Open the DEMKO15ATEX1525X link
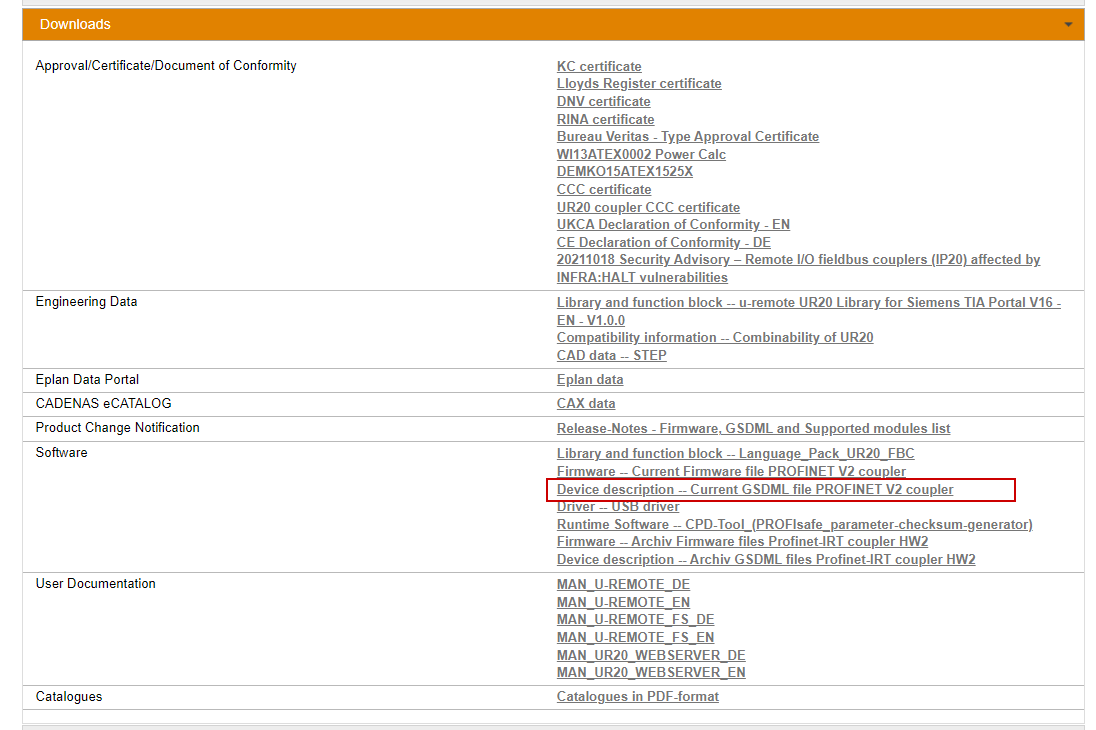Image resolution: width=1096 pixels, height=730 pixels. tap(625, 171)
